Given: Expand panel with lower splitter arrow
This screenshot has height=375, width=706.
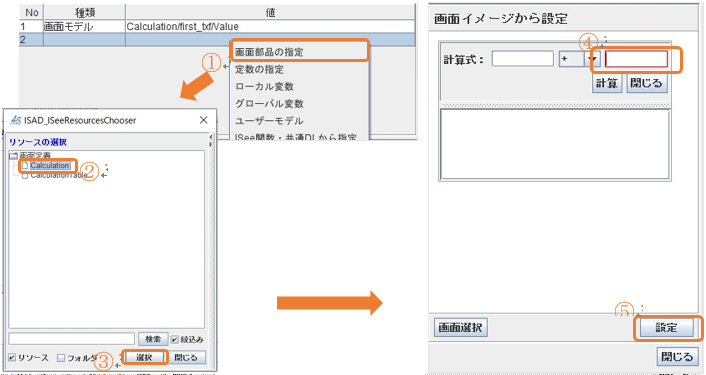Looking at the screenshot, I should click(x=211, y=144).
